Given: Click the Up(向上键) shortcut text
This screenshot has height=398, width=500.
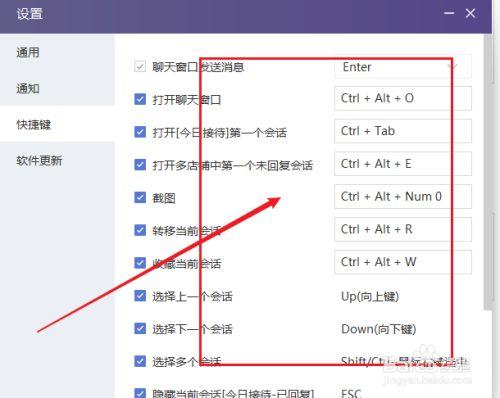Looking at the screenshot, I should pos(370,296).
